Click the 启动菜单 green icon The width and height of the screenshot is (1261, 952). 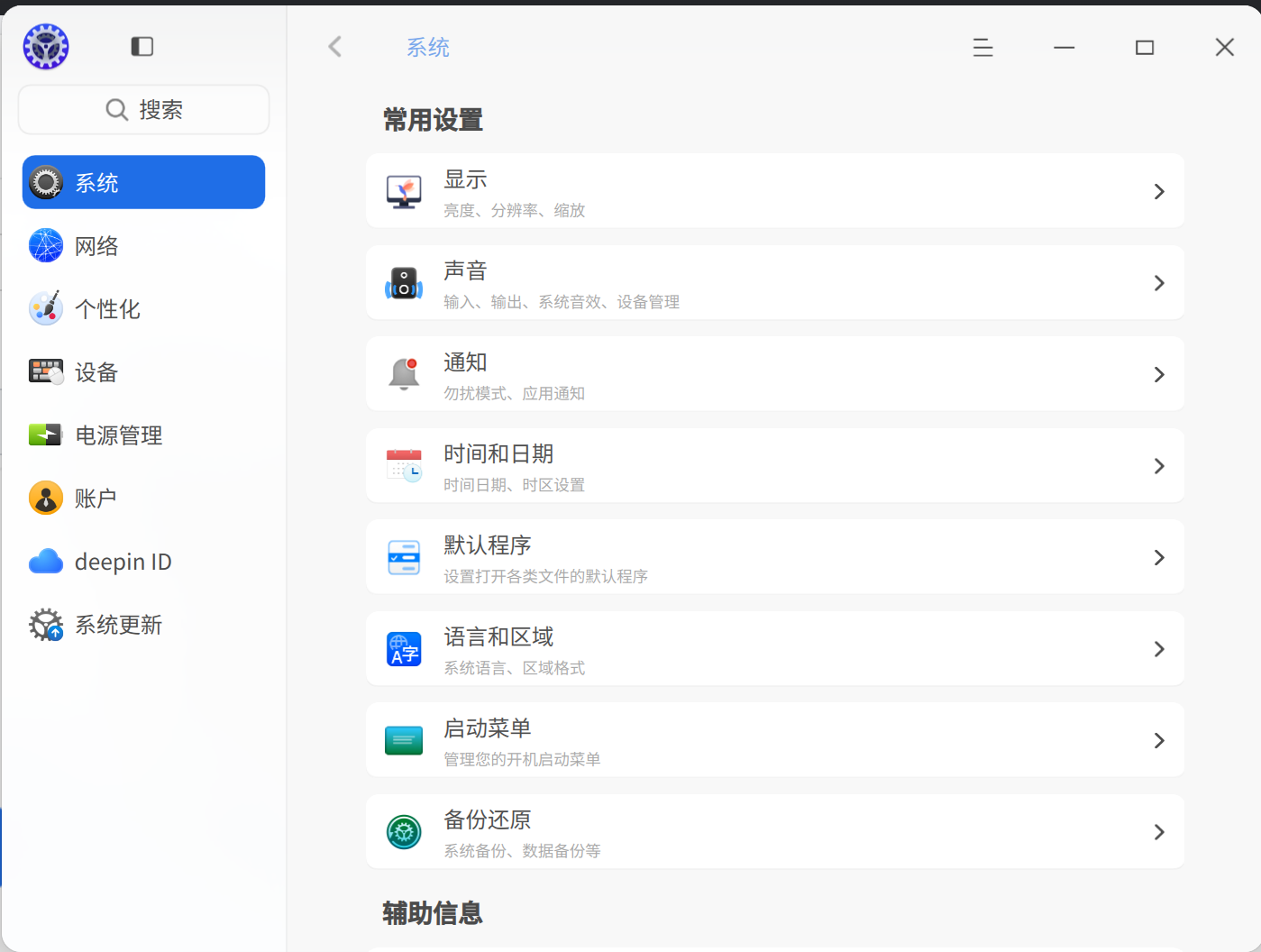(404, 740)
